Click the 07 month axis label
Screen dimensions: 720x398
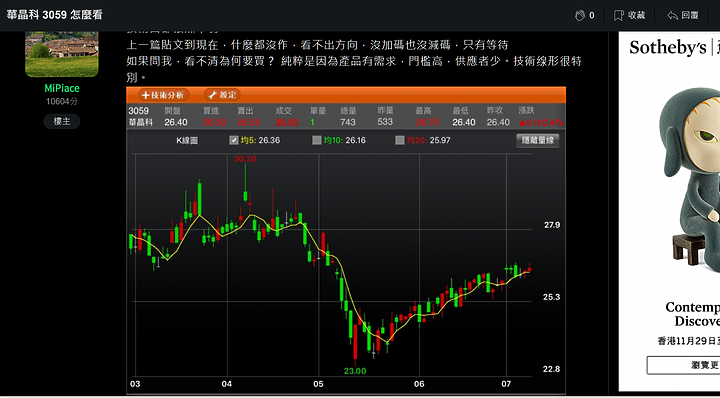tap(506, 384)
